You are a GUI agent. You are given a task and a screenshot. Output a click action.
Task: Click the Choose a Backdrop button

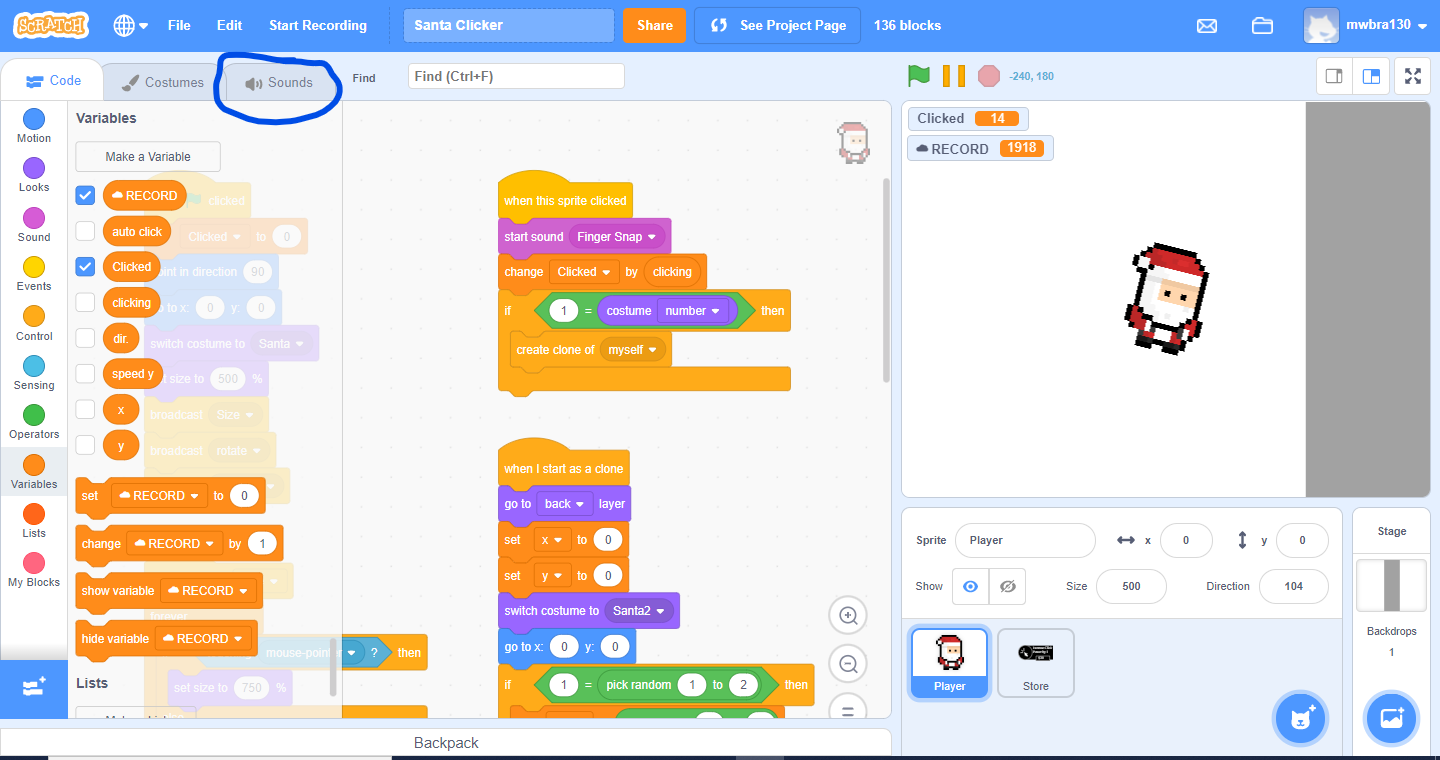1391,718
